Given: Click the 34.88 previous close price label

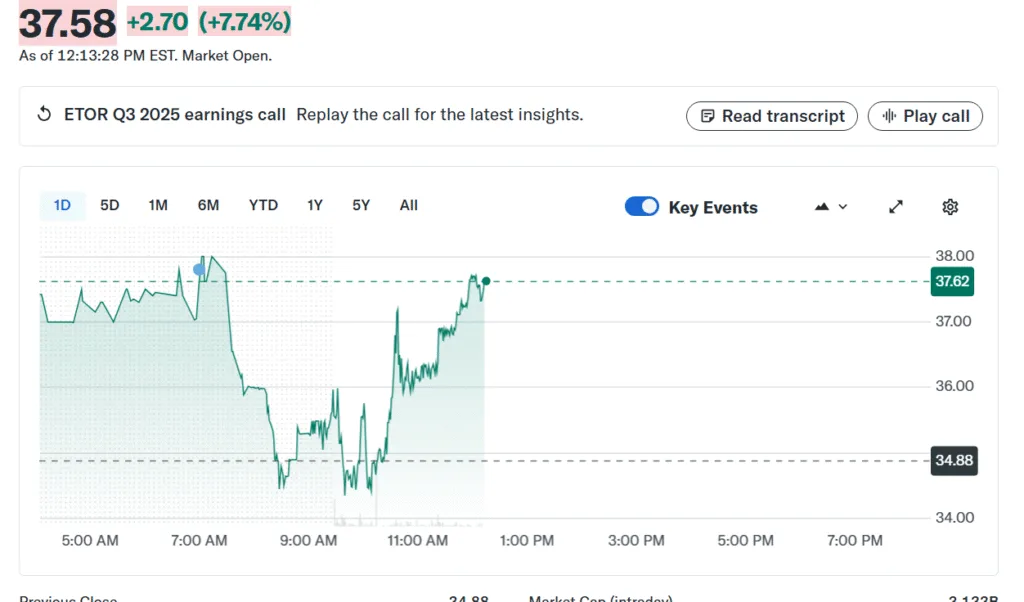Looking at the screenshot, I should (953, 460).
